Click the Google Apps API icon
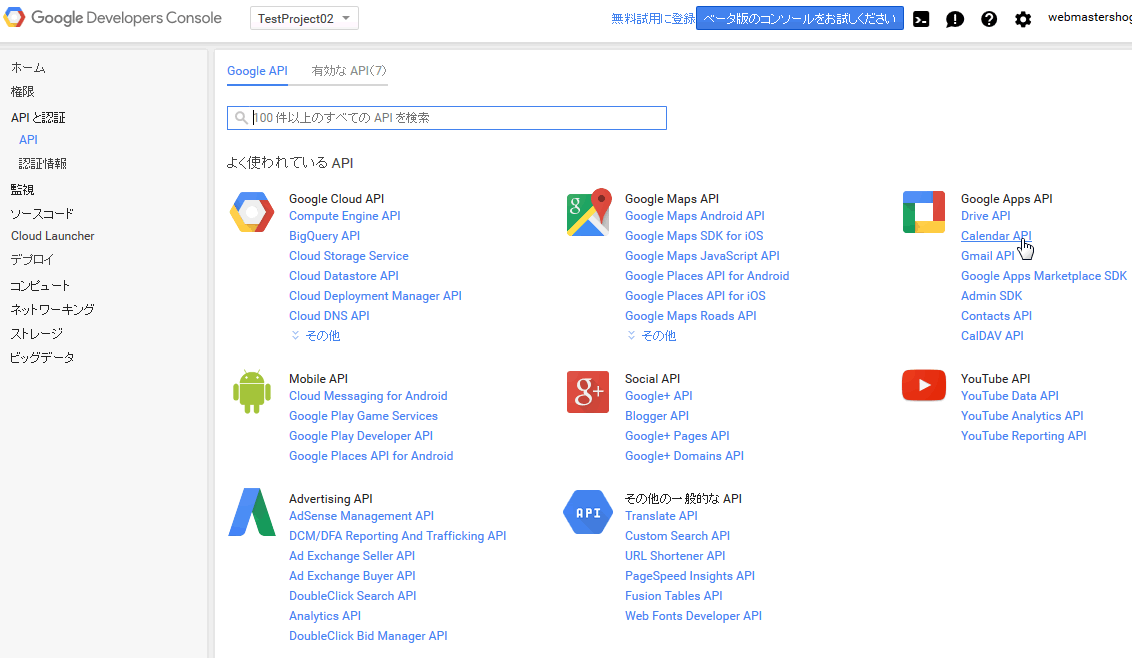1132x658 pixels. pyautogui.click(x=924, y=212)
